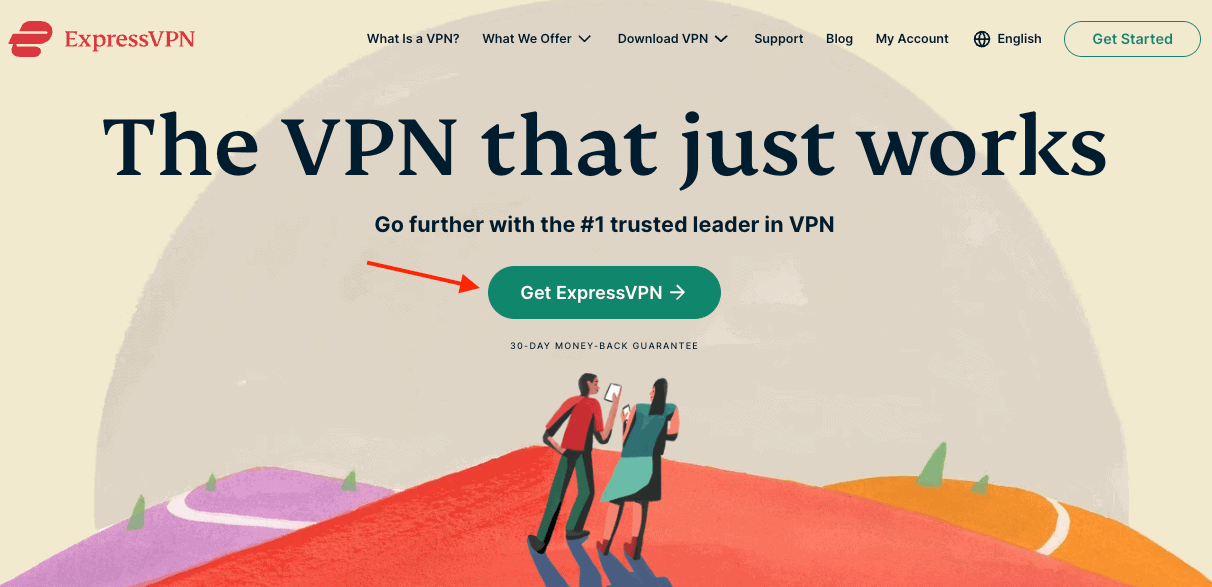Click the globe language icon

pyautogui.click(x=982, y=39)
